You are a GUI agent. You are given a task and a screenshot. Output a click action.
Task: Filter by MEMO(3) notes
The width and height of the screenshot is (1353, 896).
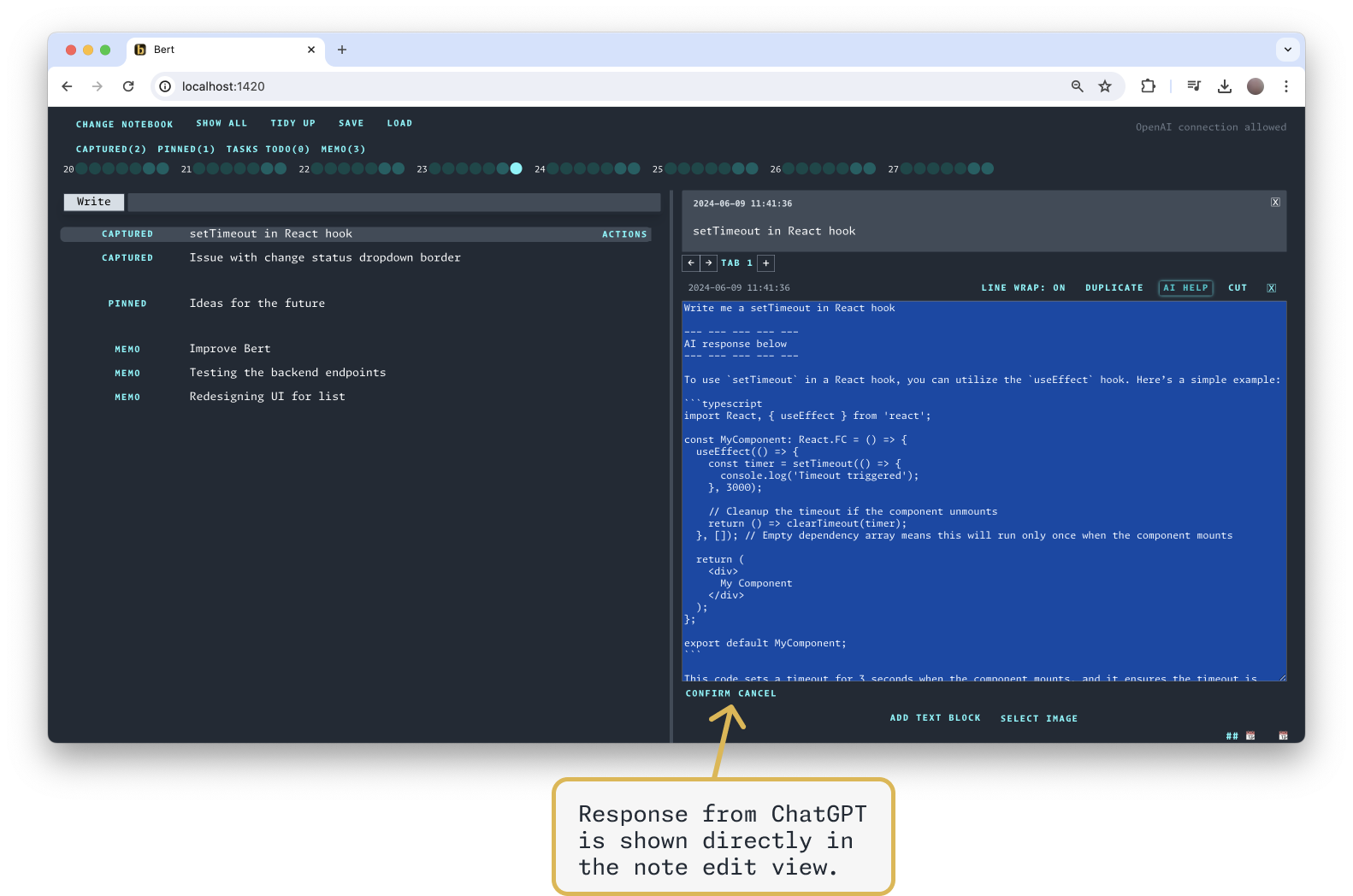click(343, 150)
